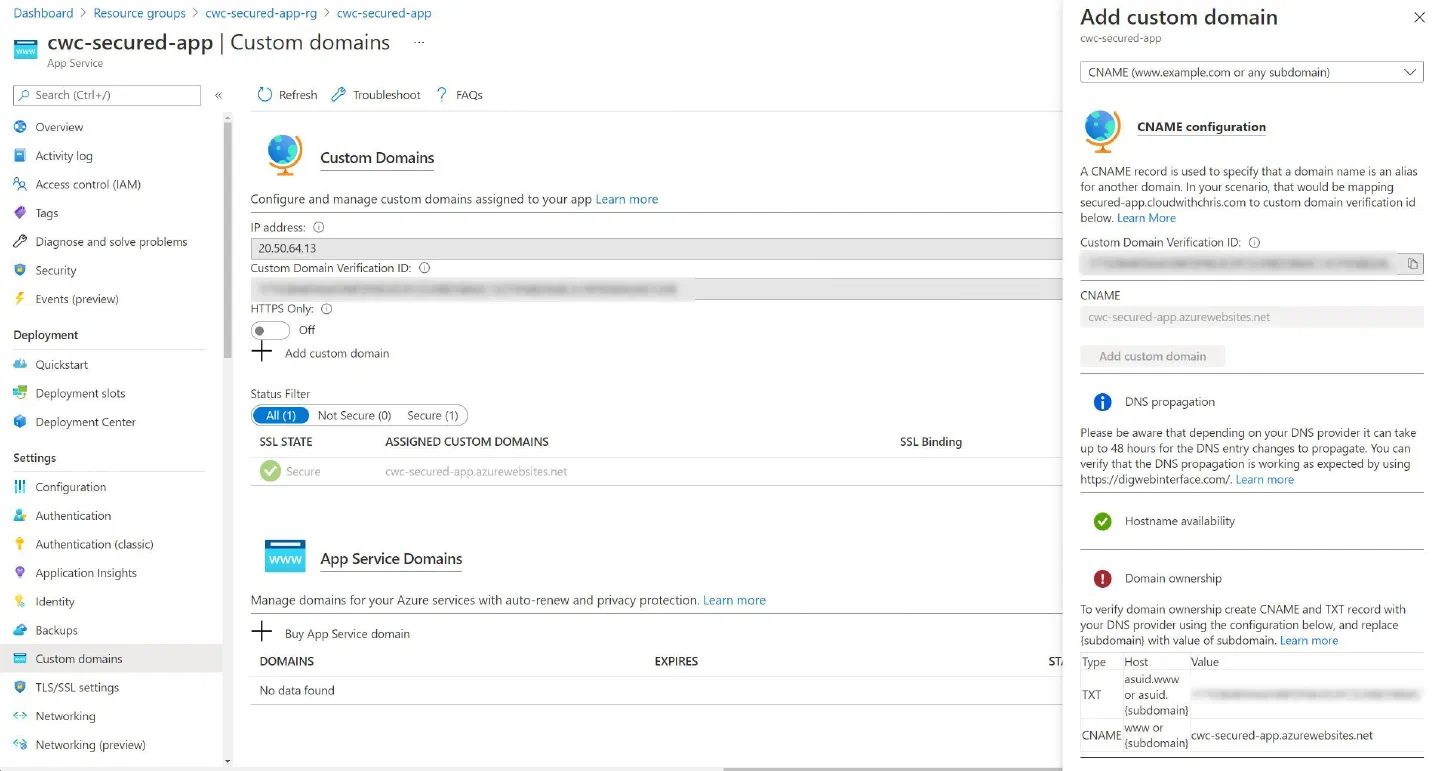Click the Deployment slots icon
This screenshot has width=1440, height=771.
[x=20, y=393]
